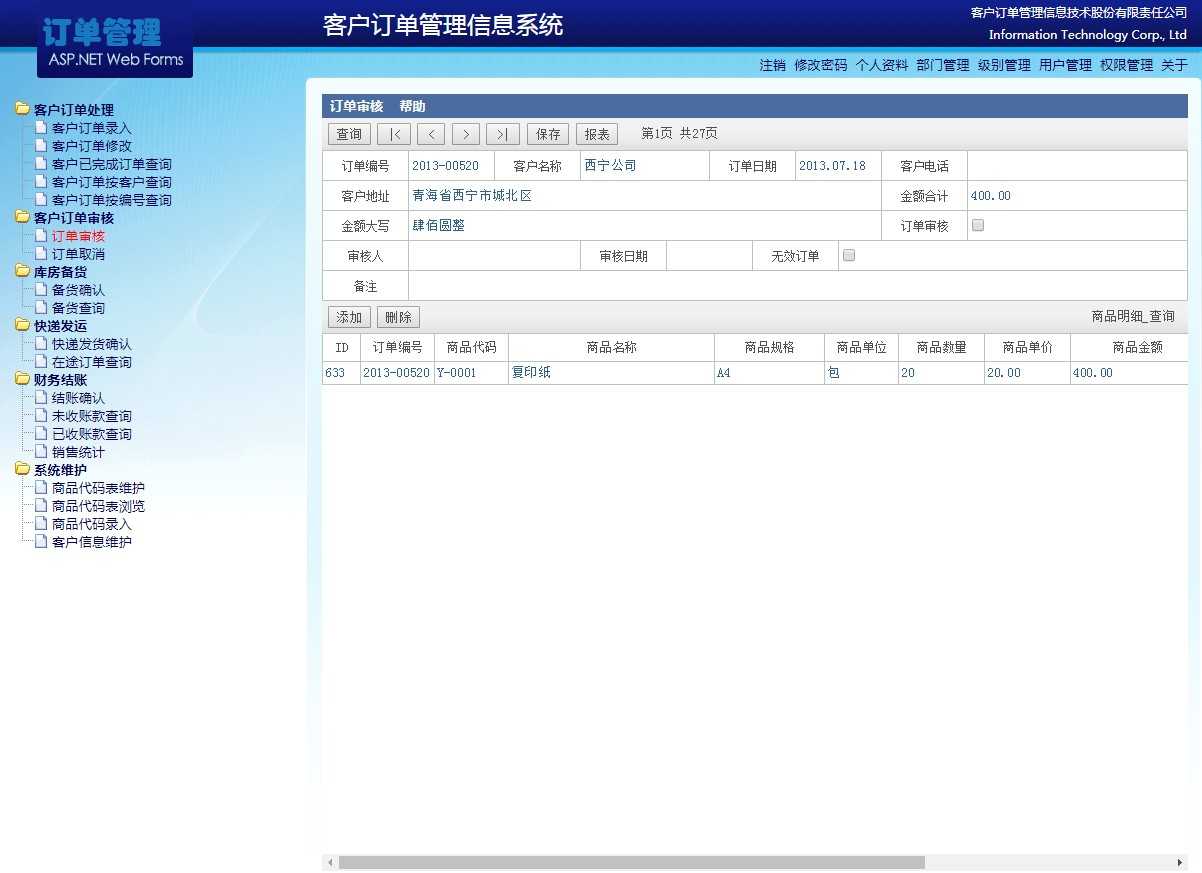Image resolution: width=1202 pixels, height=873 pixels.
Task: Open 商品代码表浏览 in sidebar
Action: pos(98,506)
